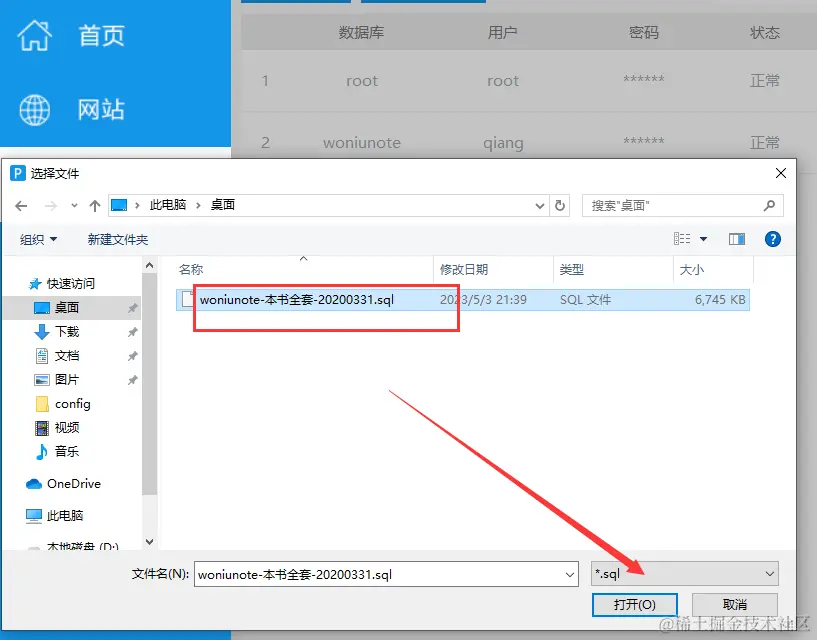Click the 6,745 KB size cell
The height and width of the screenshot is (640, 817).
(x=720, y=300)
